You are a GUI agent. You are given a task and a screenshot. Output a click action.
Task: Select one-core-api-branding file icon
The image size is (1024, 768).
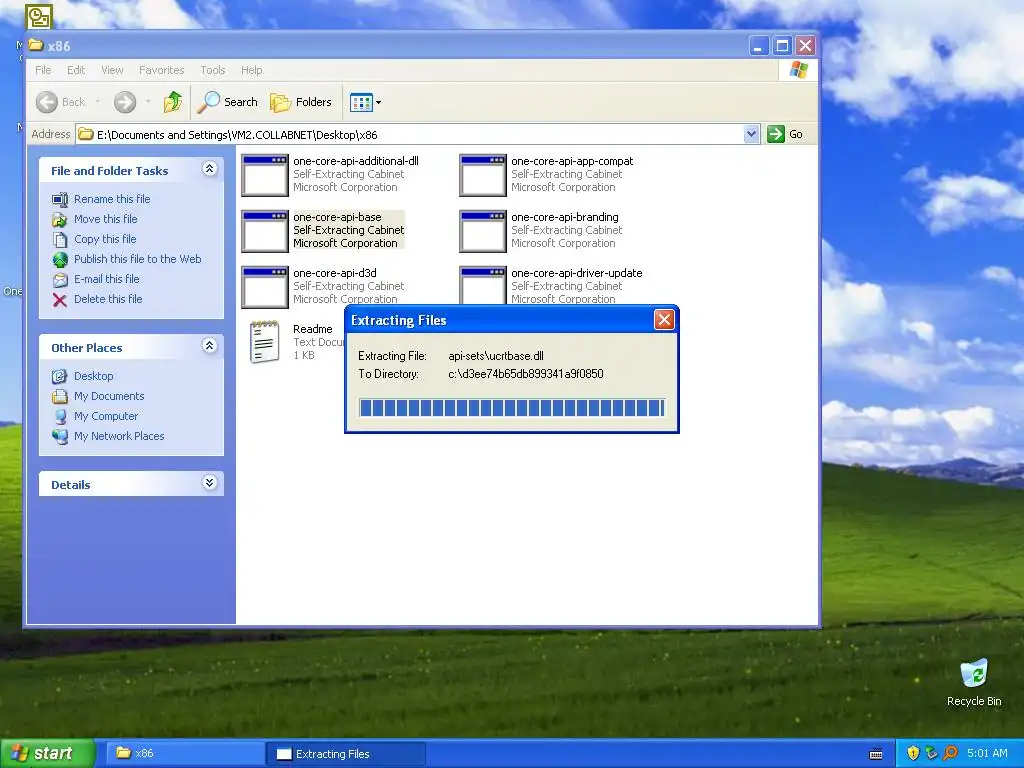coord(483,231)
